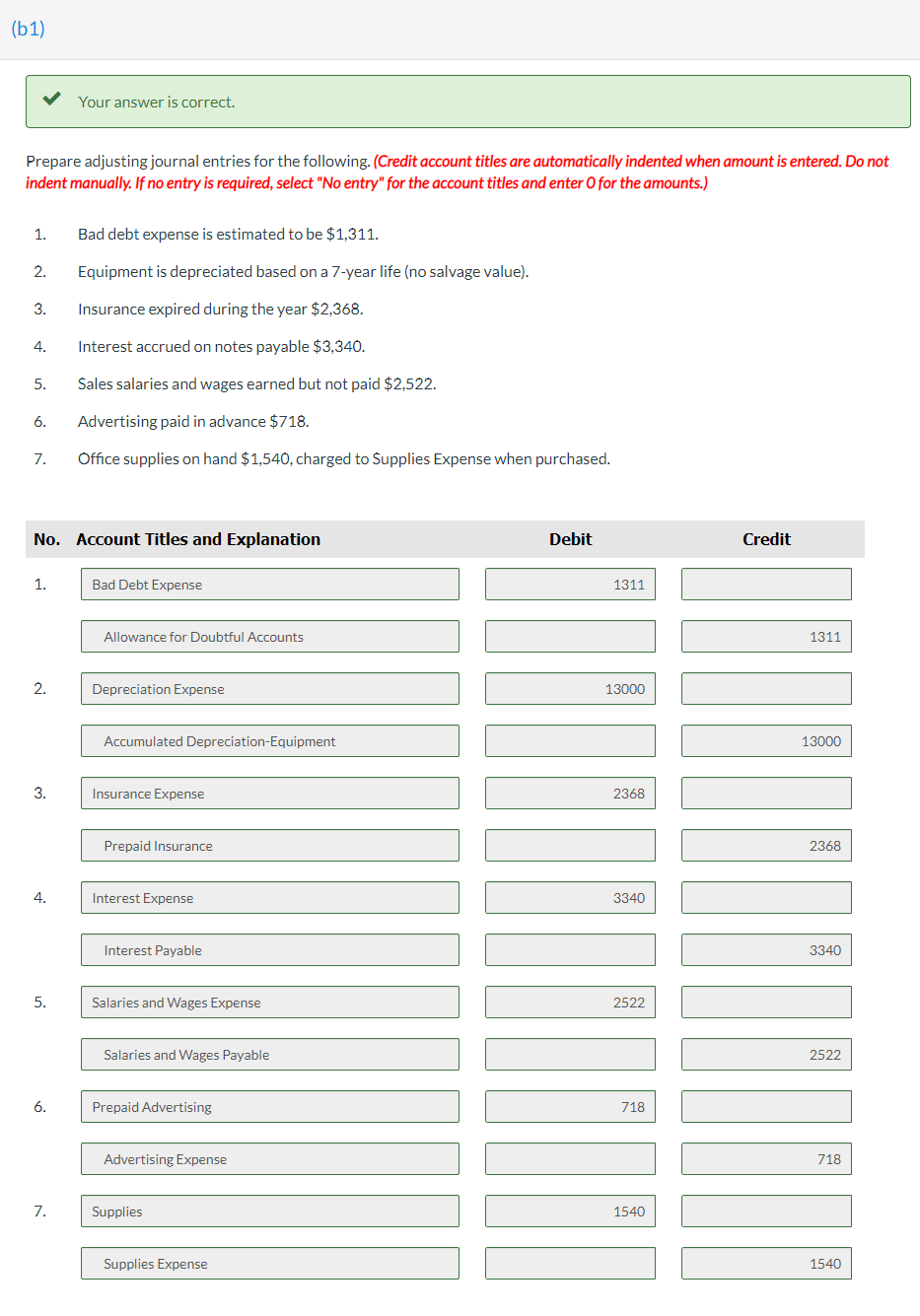
Task: Click the debit field showing 2522
Action: tap(570, 1002)
